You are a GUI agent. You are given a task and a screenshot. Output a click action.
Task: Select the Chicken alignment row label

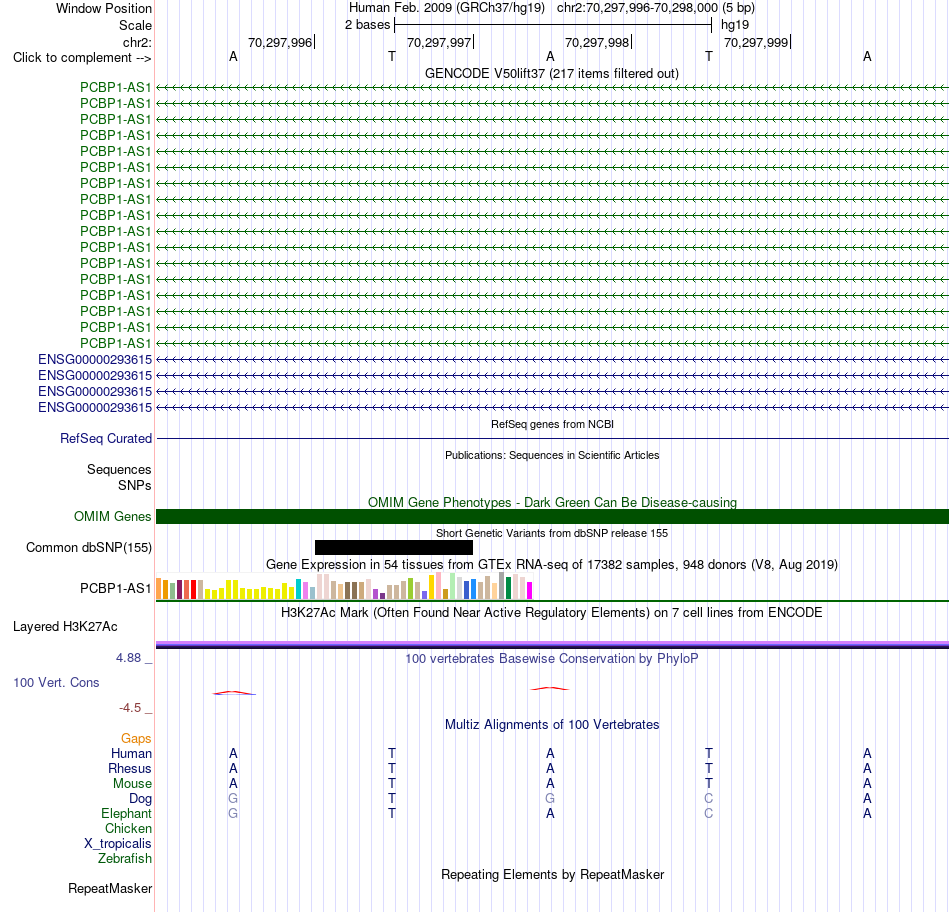(x=128, y=828)
